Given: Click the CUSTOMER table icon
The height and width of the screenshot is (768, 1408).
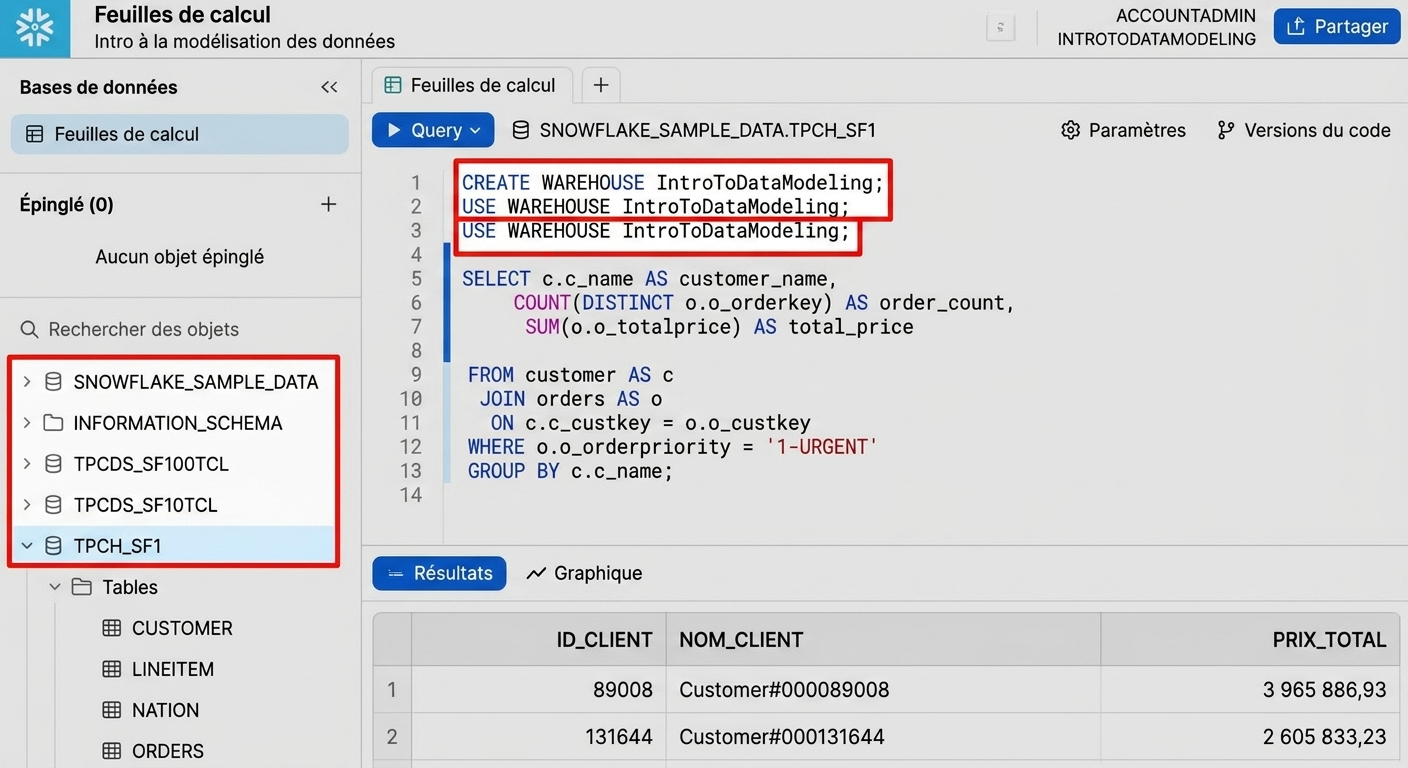Looking at the screenshot, I should pos(112,628).
